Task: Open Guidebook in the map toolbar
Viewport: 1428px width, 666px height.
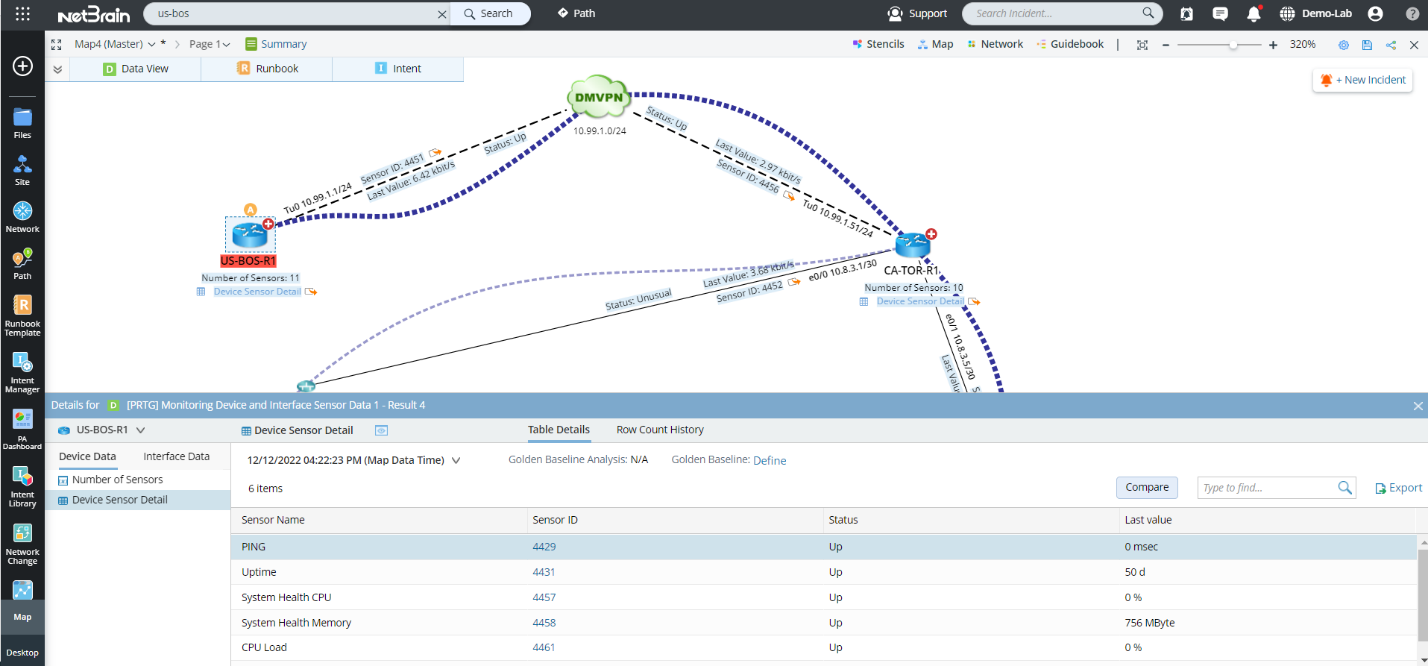Action: 1070,44
